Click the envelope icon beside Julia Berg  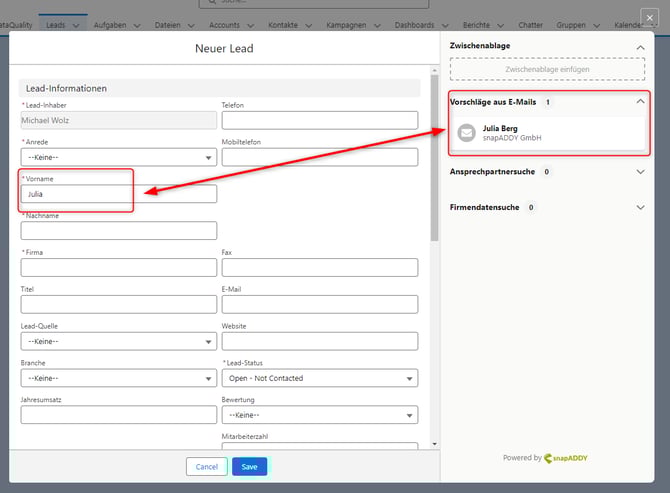[467, 133]
